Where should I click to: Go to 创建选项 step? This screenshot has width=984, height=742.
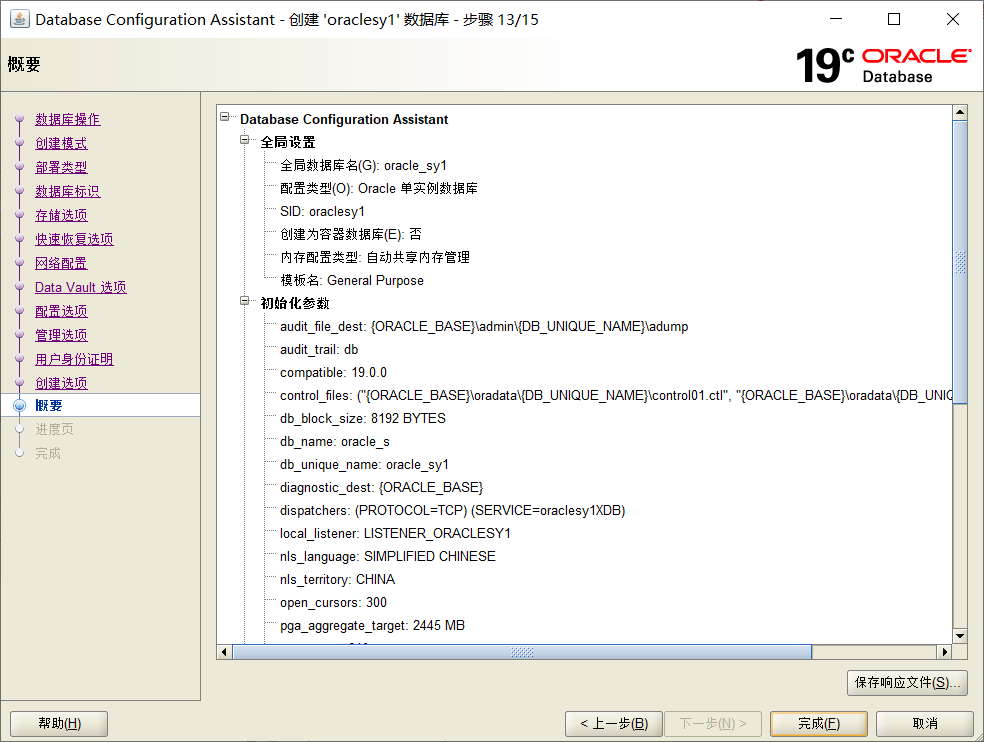[61, 382]
